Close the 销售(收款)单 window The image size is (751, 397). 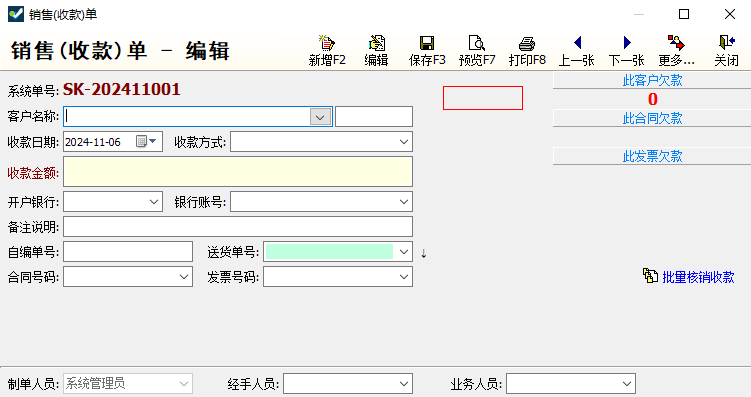729,14
